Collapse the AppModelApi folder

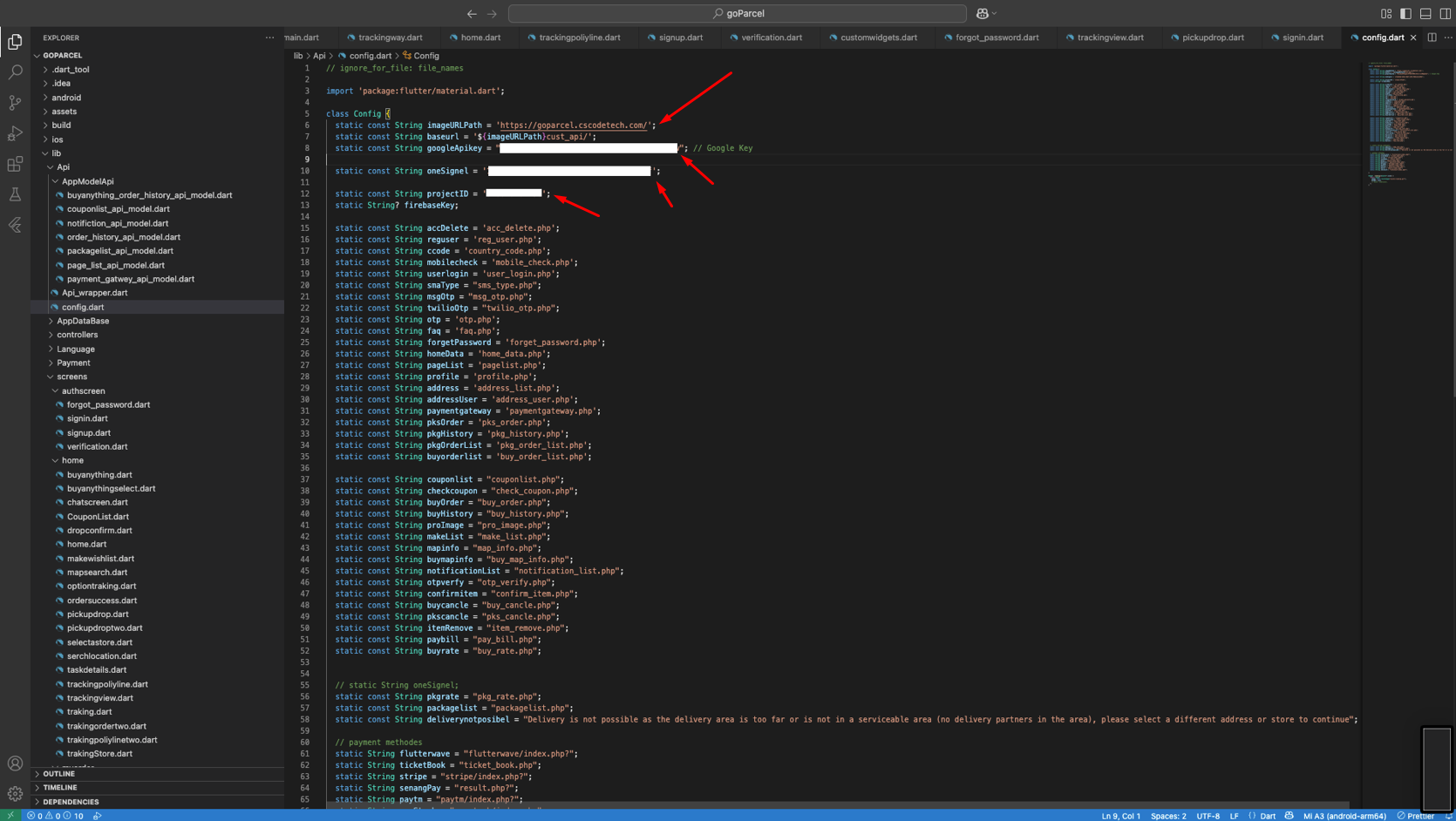[87, 181]
